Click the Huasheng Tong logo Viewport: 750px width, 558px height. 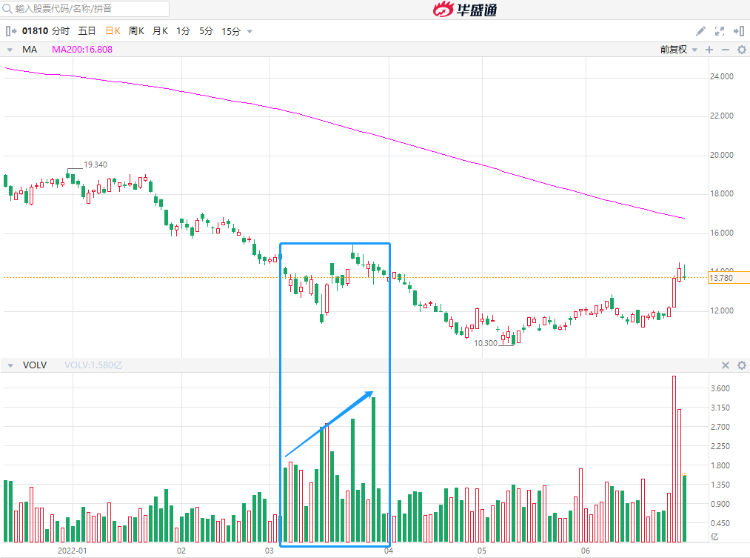click(469, 9)
